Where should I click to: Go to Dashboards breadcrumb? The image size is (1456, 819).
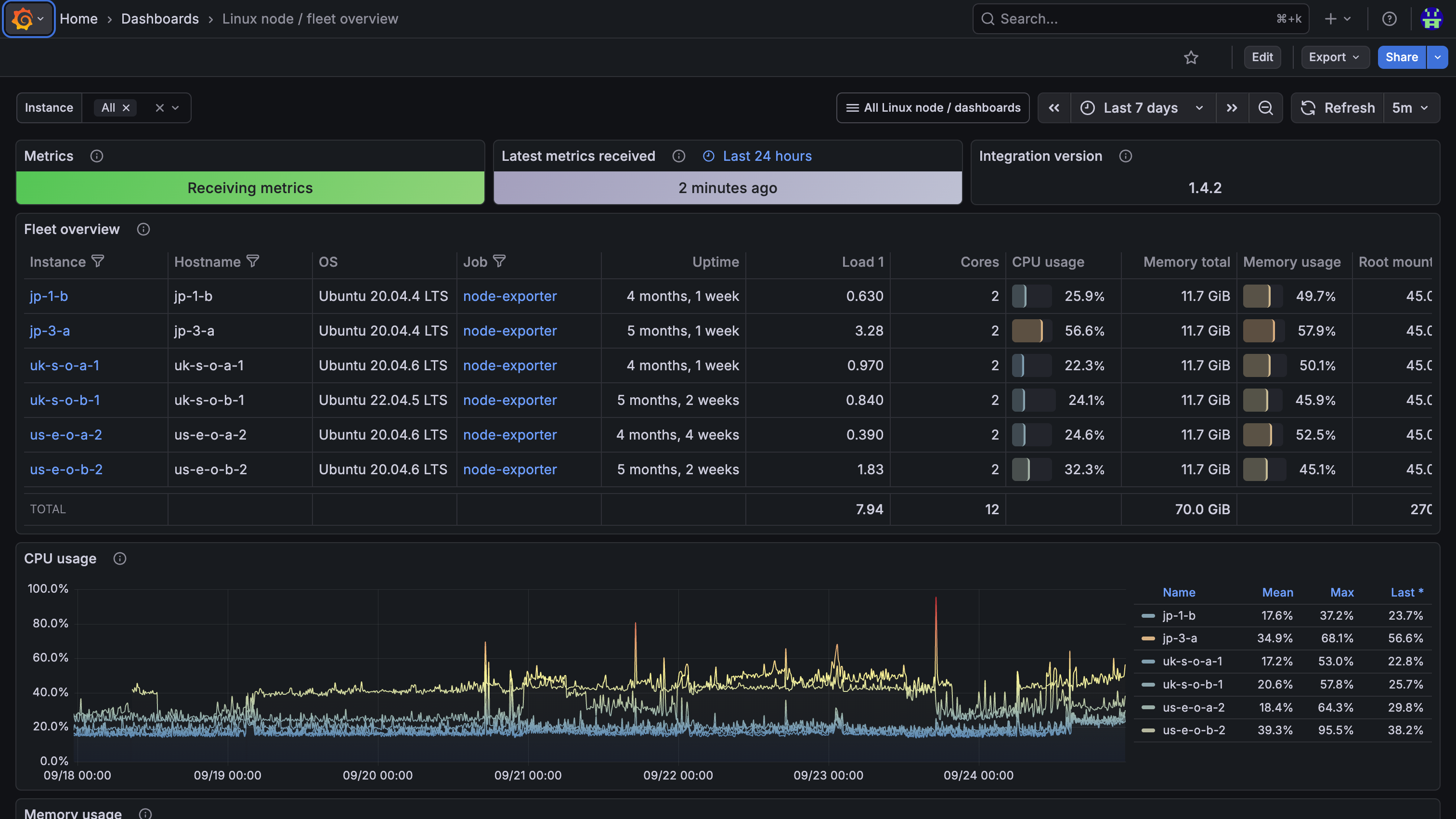click(x=160, y=19)
